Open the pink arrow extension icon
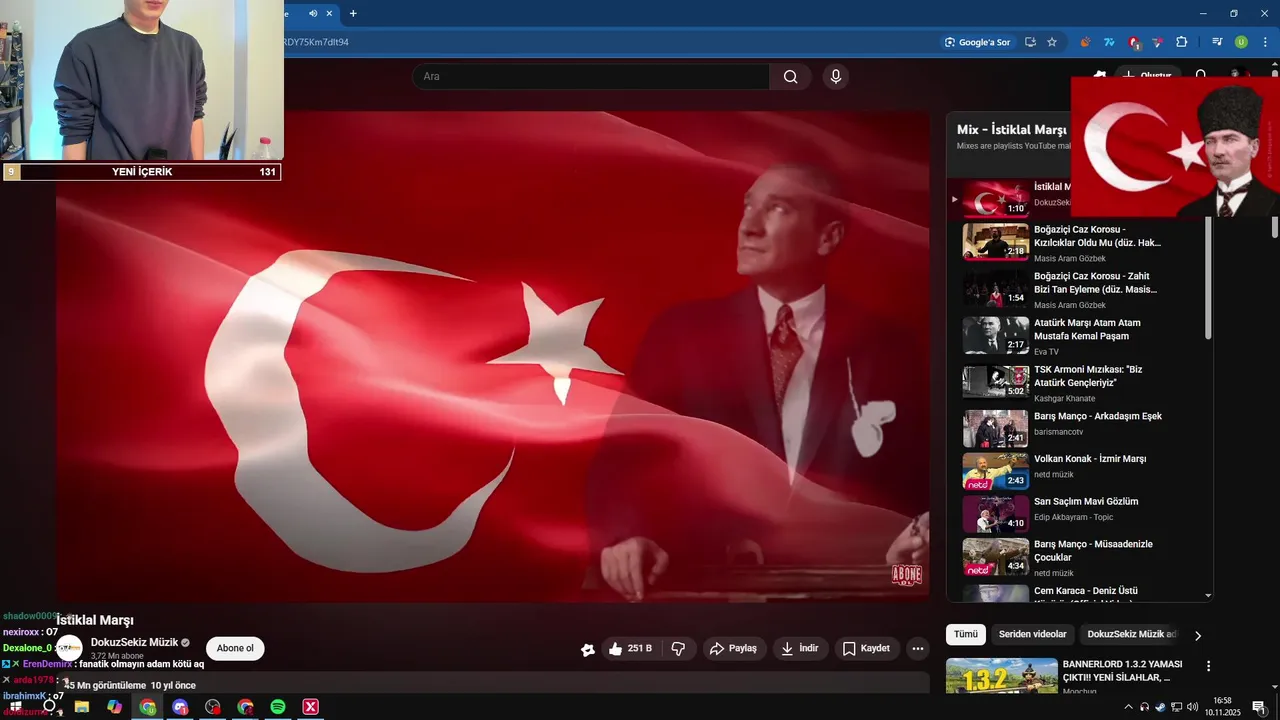Image resolution: width=1280 pixels, height=720 pixels. coord(1158,42)
